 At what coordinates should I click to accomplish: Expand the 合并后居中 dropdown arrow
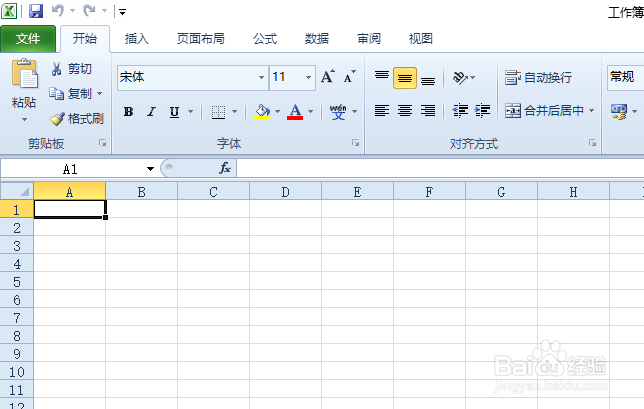591,110
